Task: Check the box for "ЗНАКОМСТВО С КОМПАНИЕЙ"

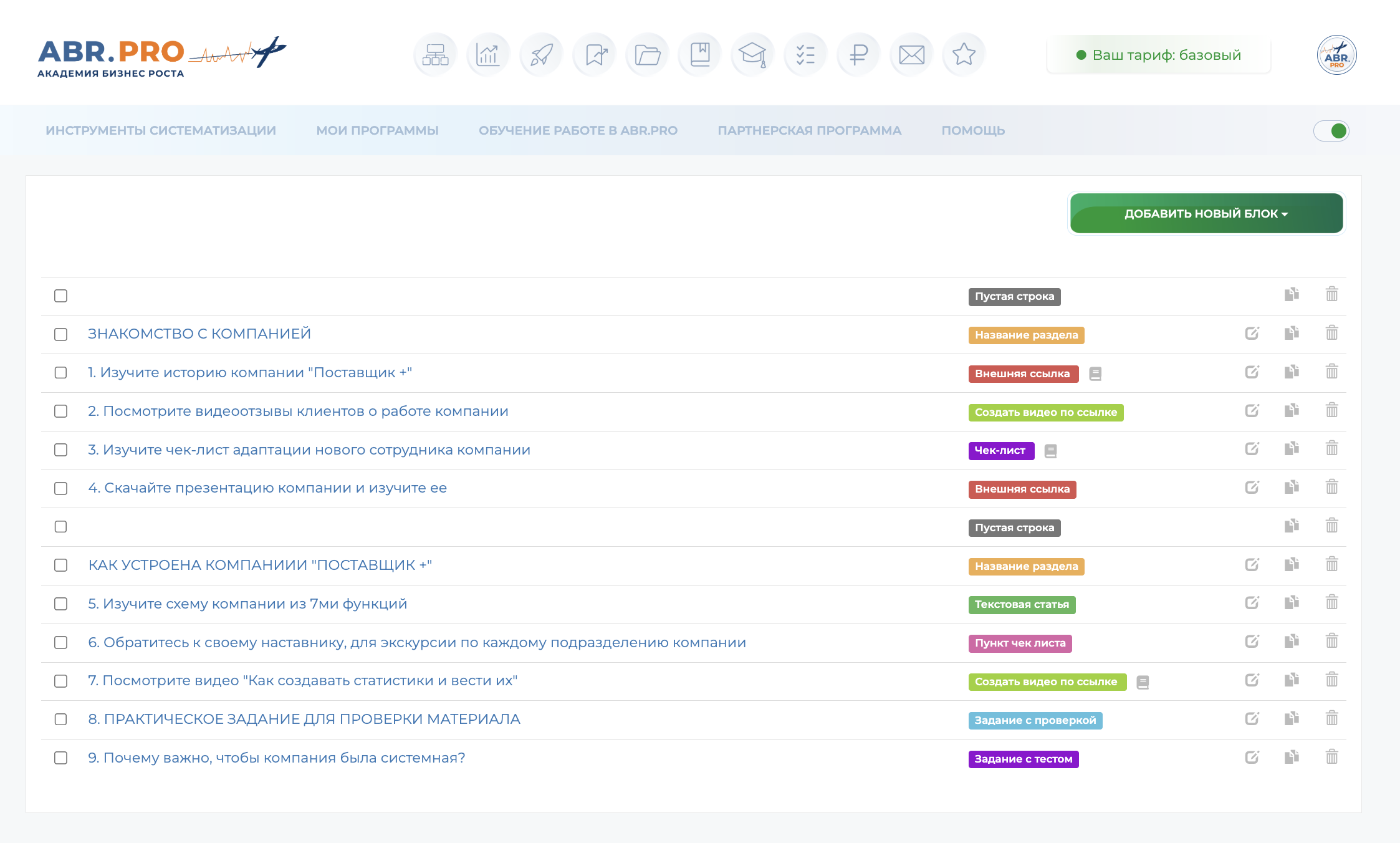Action: pyautogui.click(x=60, y=334)
